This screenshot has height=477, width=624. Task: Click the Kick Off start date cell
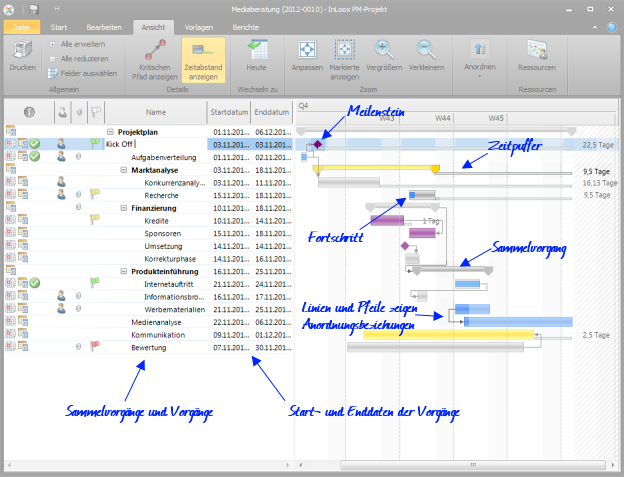coord(228,144)
